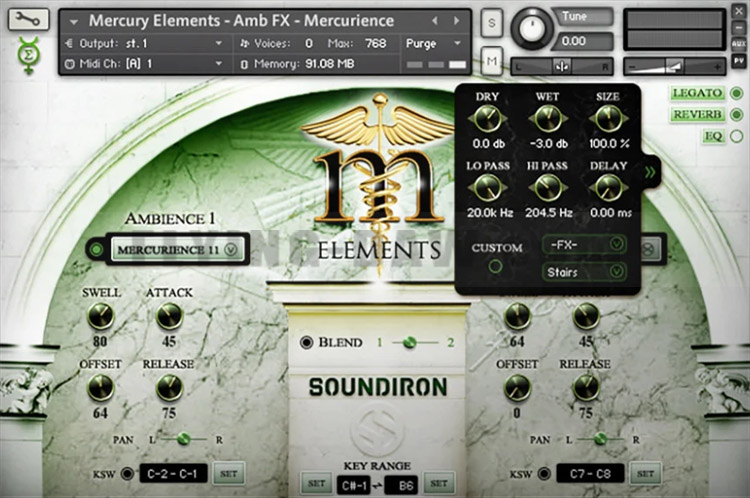
Task: Enable the BLEND toggle
Action: [307, 343]
